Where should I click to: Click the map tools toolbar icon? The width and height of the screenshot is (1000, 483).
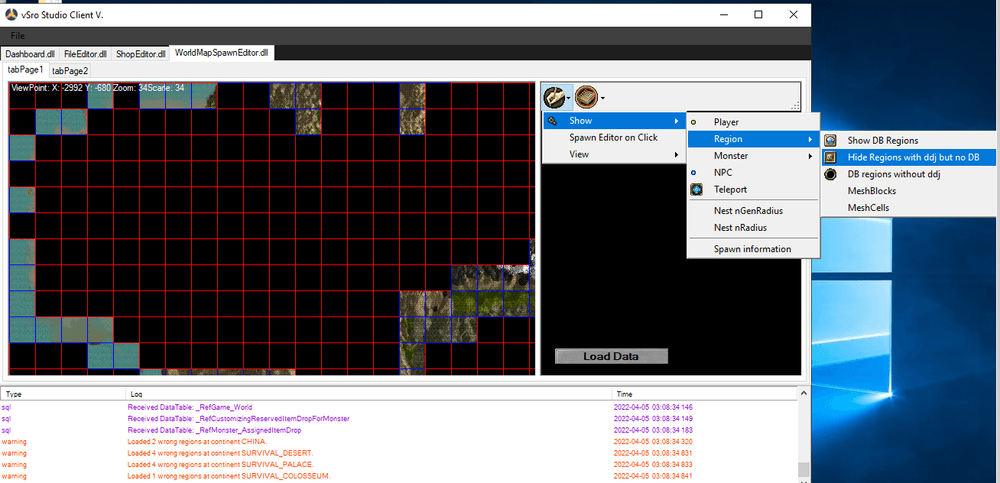553,97
